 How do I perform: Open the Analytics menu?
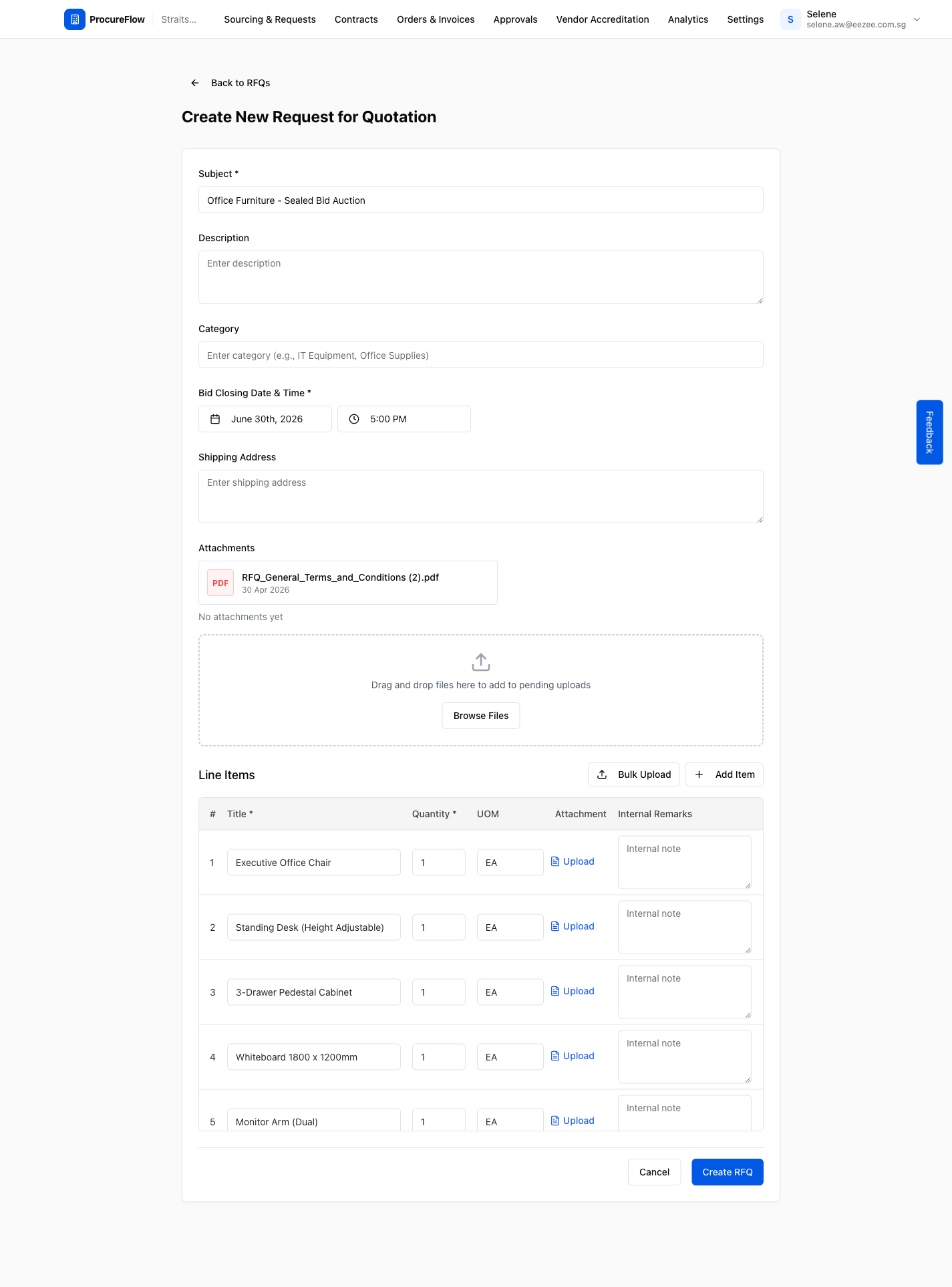pos(688,19)
